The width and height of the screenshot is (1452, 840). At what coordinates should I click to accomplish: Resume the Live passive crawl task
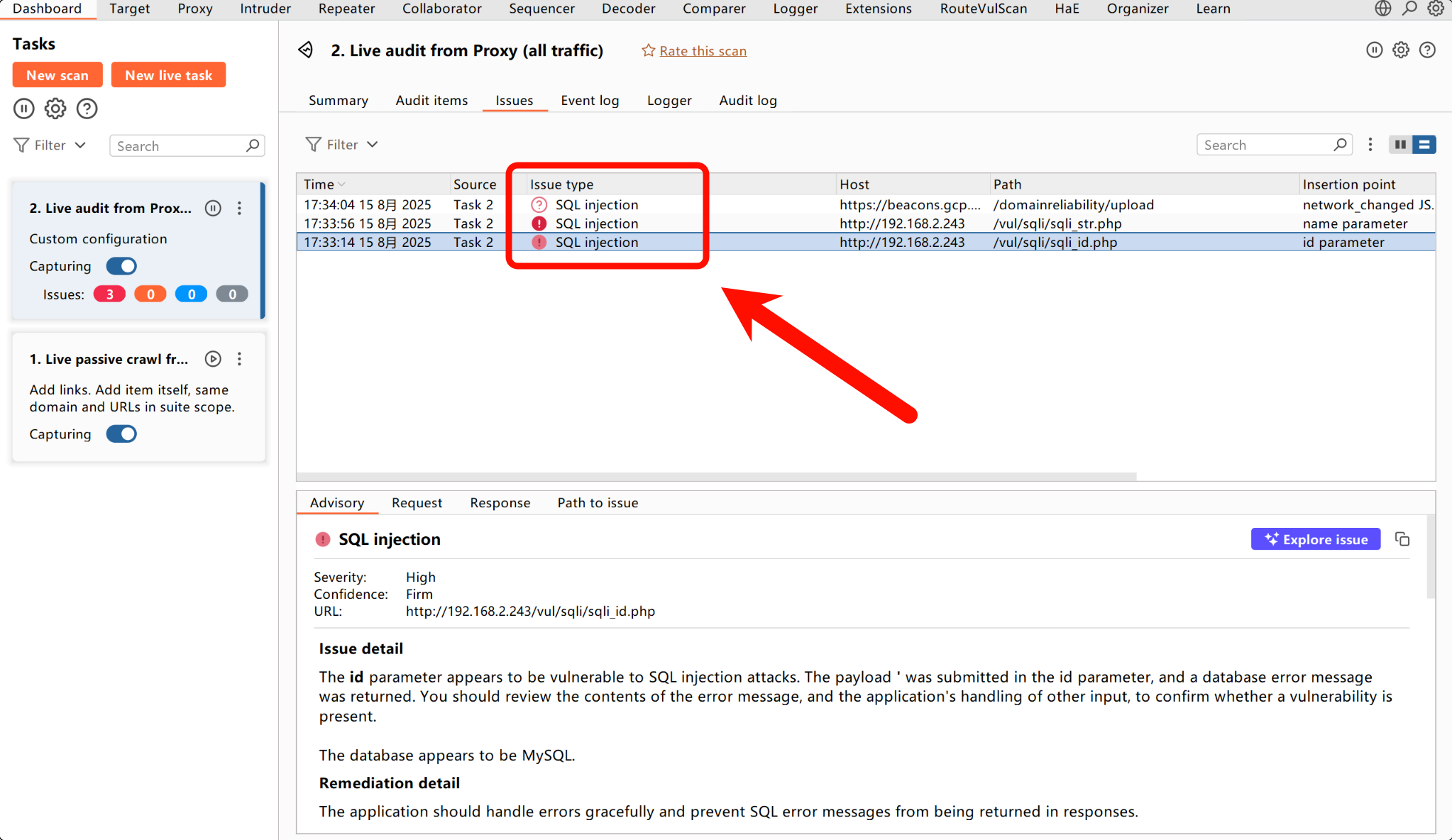tap(213, 359)
